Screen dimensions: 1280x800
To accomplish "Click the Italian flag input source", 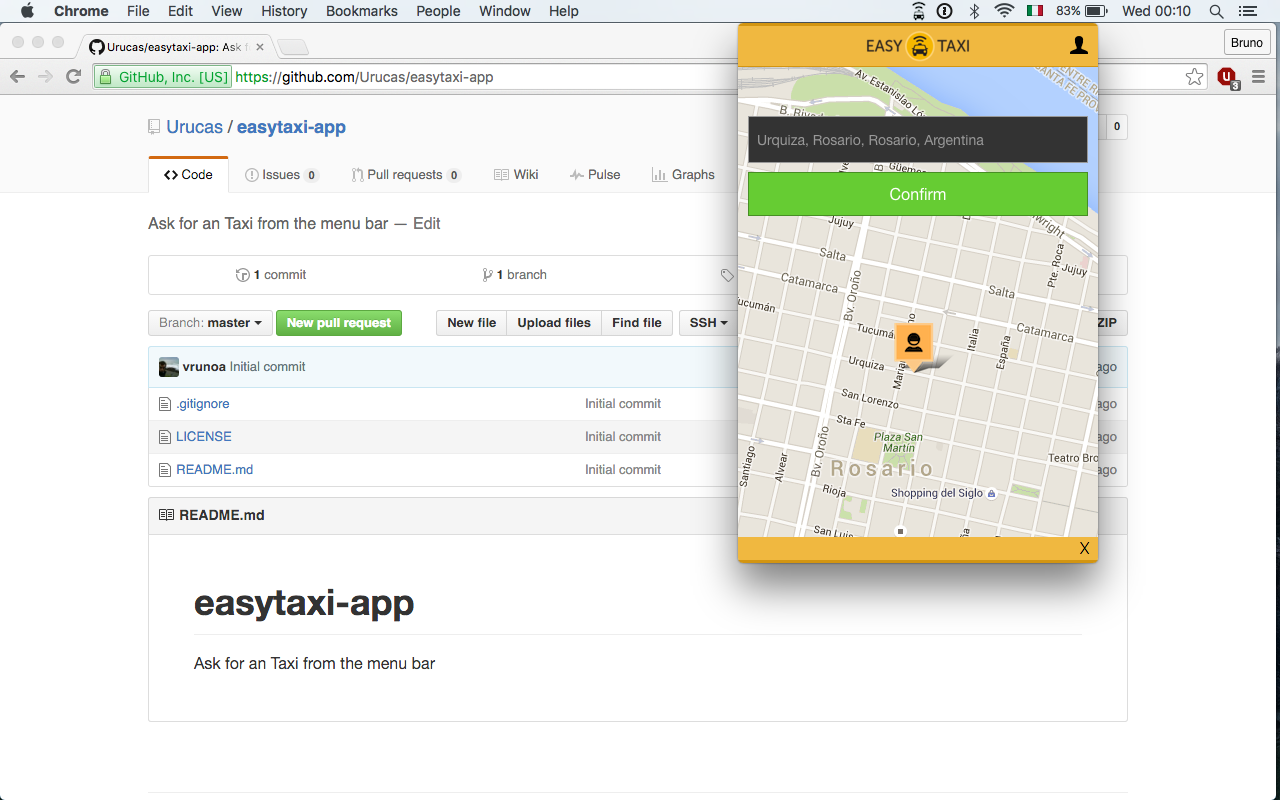I will coord(1035,11).
